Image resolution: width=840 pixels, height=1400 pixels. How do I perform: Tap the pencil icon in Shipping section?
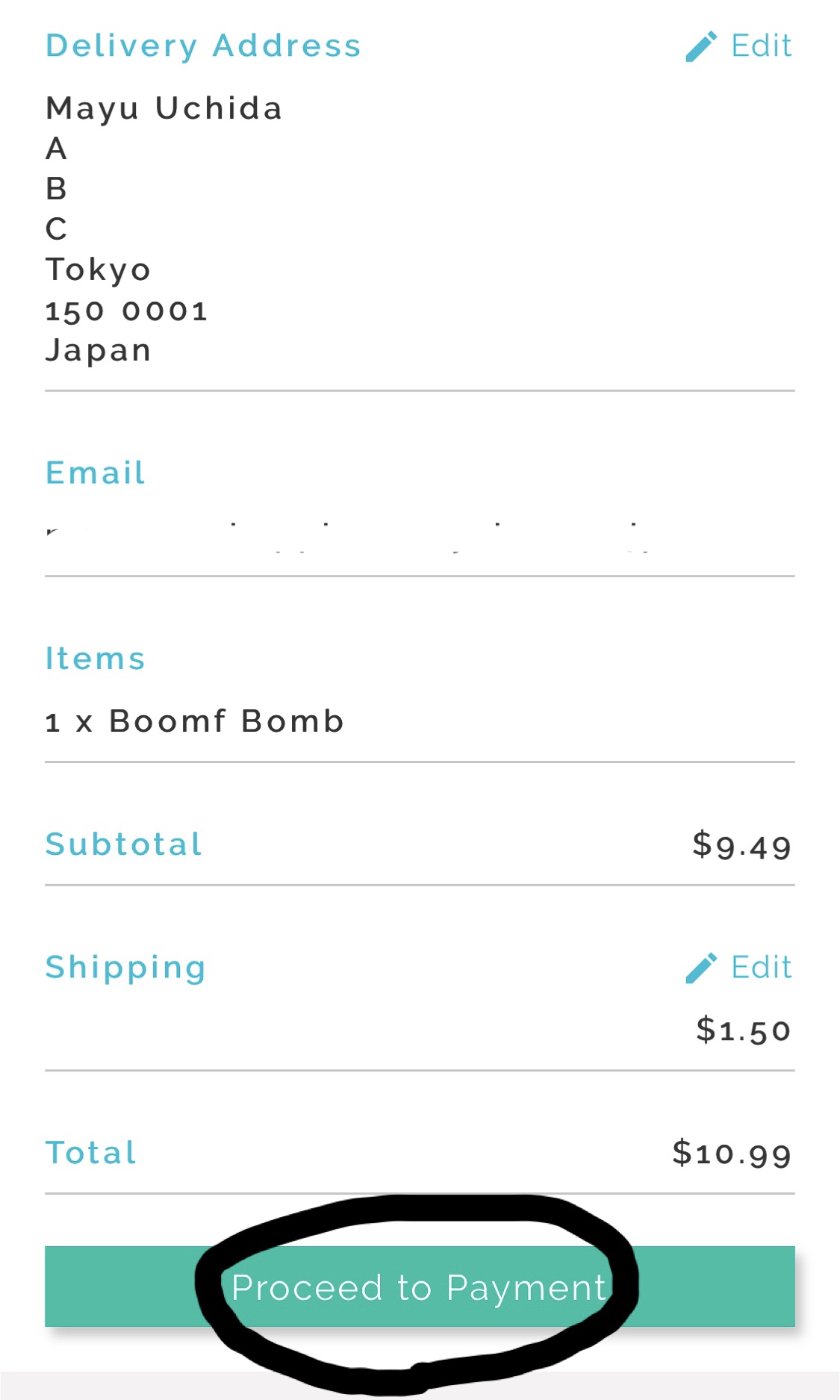[701, 968]
